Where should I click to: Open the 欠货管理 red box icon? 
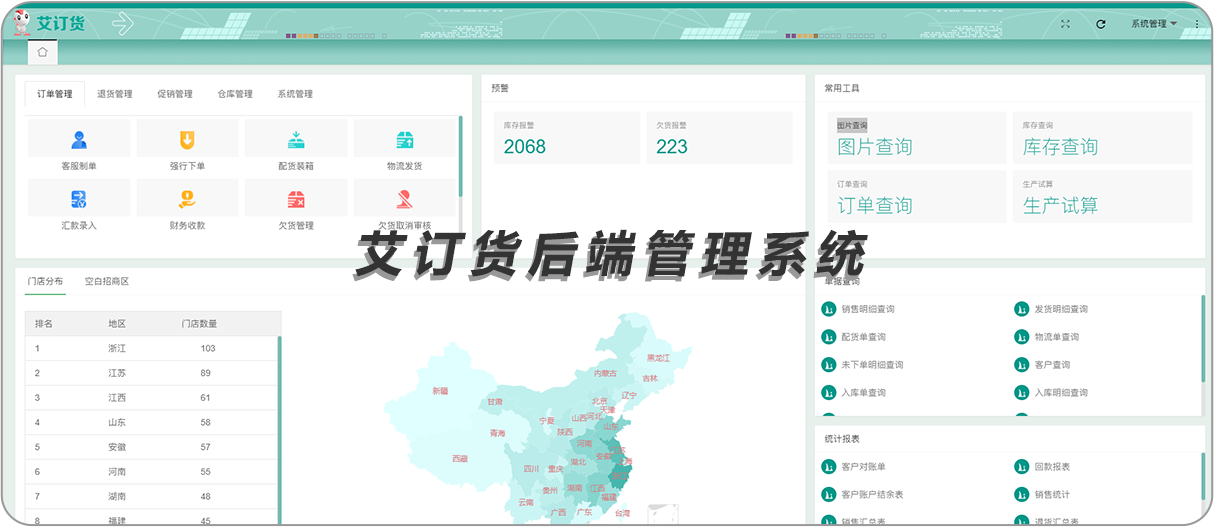296,199
